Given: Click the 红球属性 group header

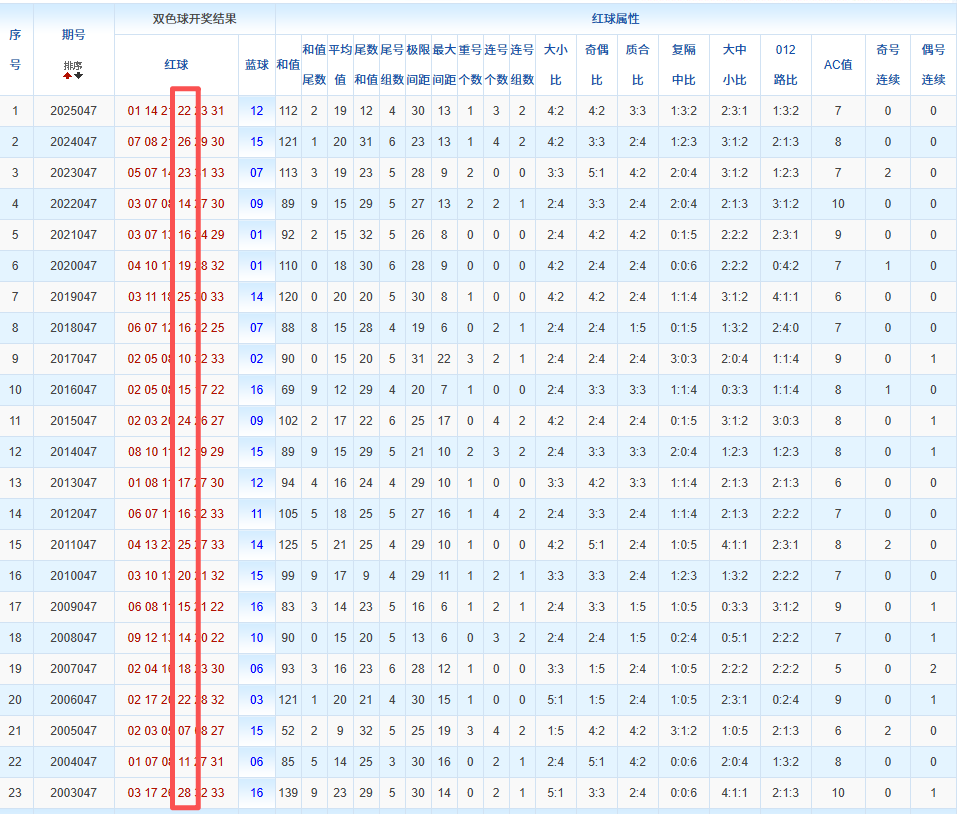Looking at the screenshot, I should (x=615, y=19).
